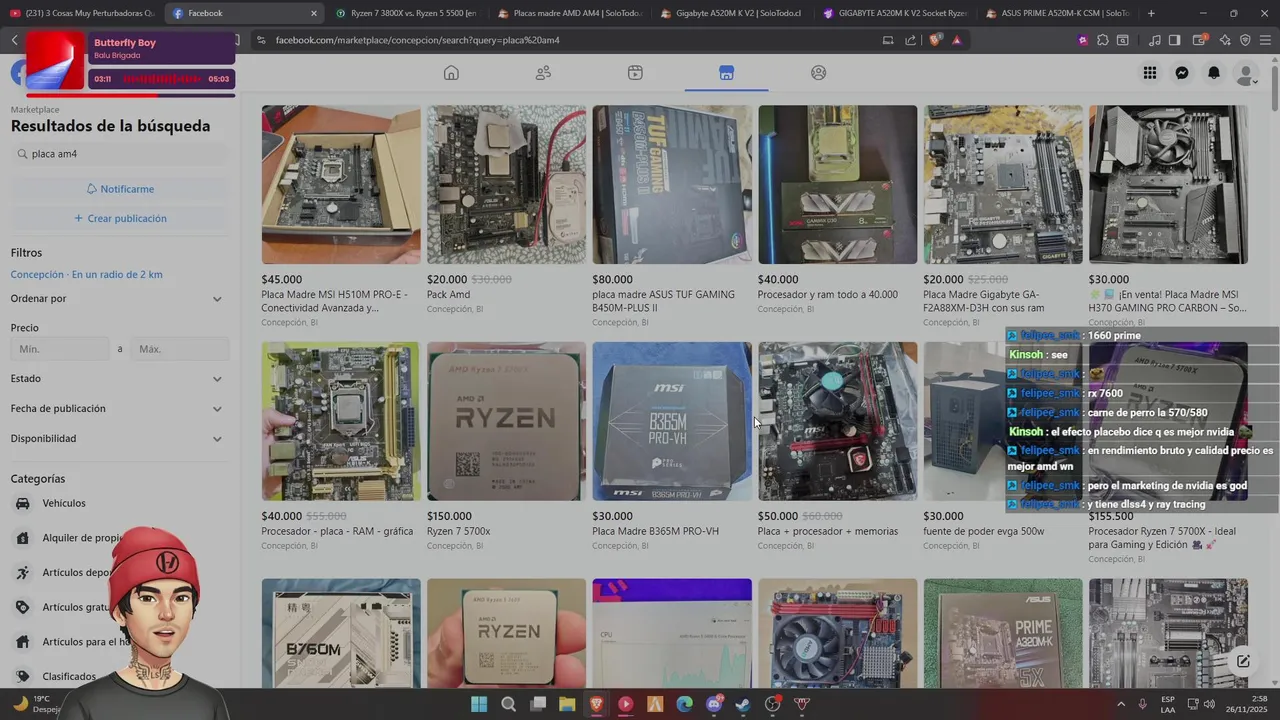Switch to Placas madre AMD AM4 SoloTodo tab

pyautogui.click(x=569, y=13)
